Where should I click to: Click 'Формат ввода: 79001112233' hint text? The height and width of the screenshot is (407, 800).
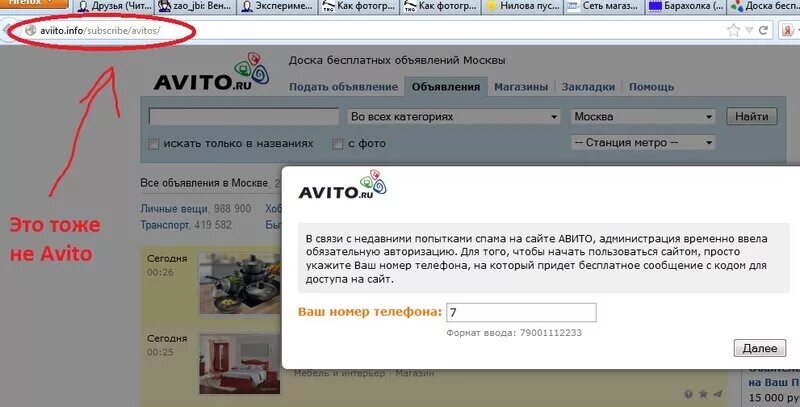point(514,333)
